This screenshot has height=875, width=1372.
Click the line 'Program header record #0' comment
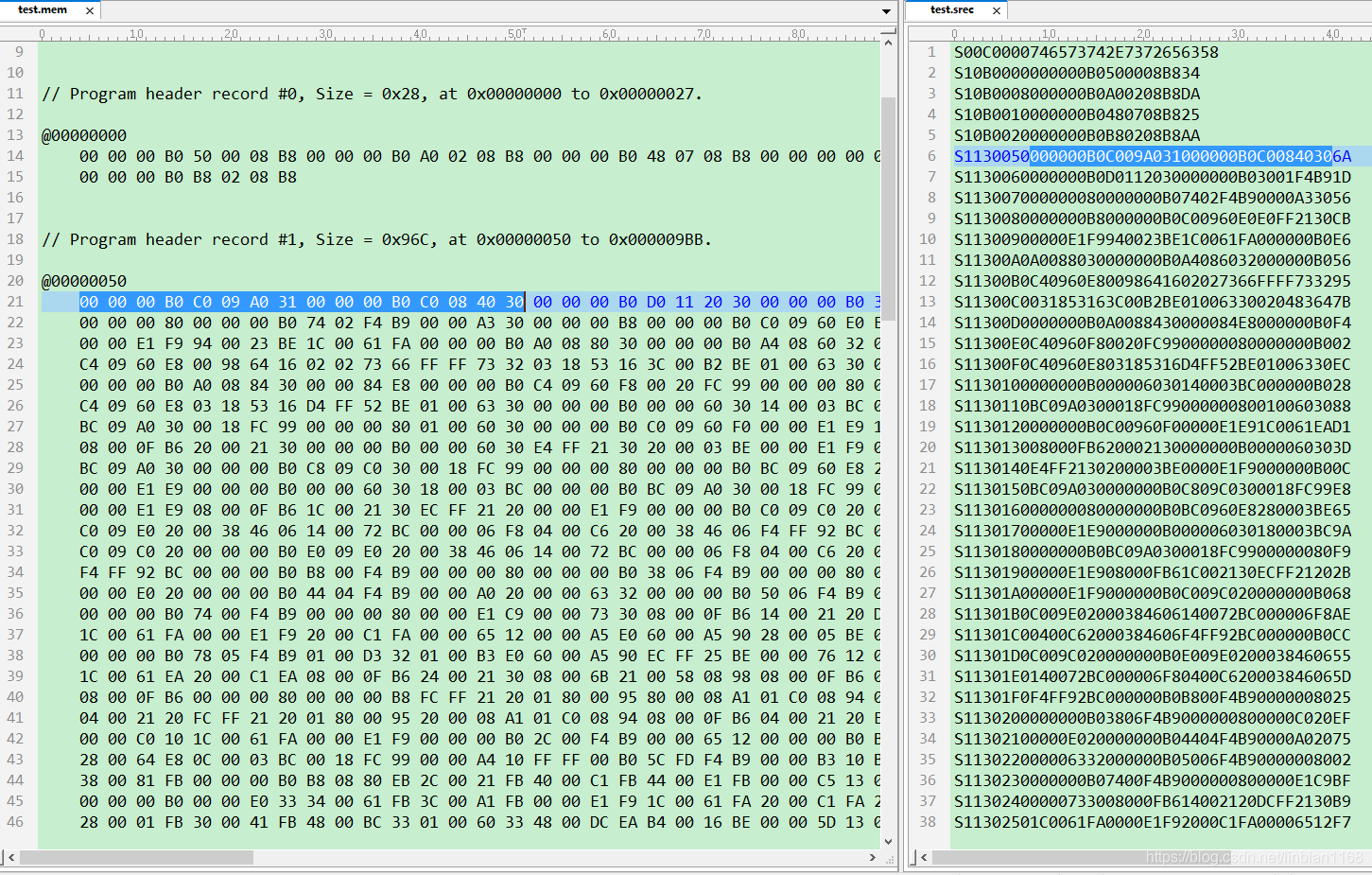pos(372,94)
